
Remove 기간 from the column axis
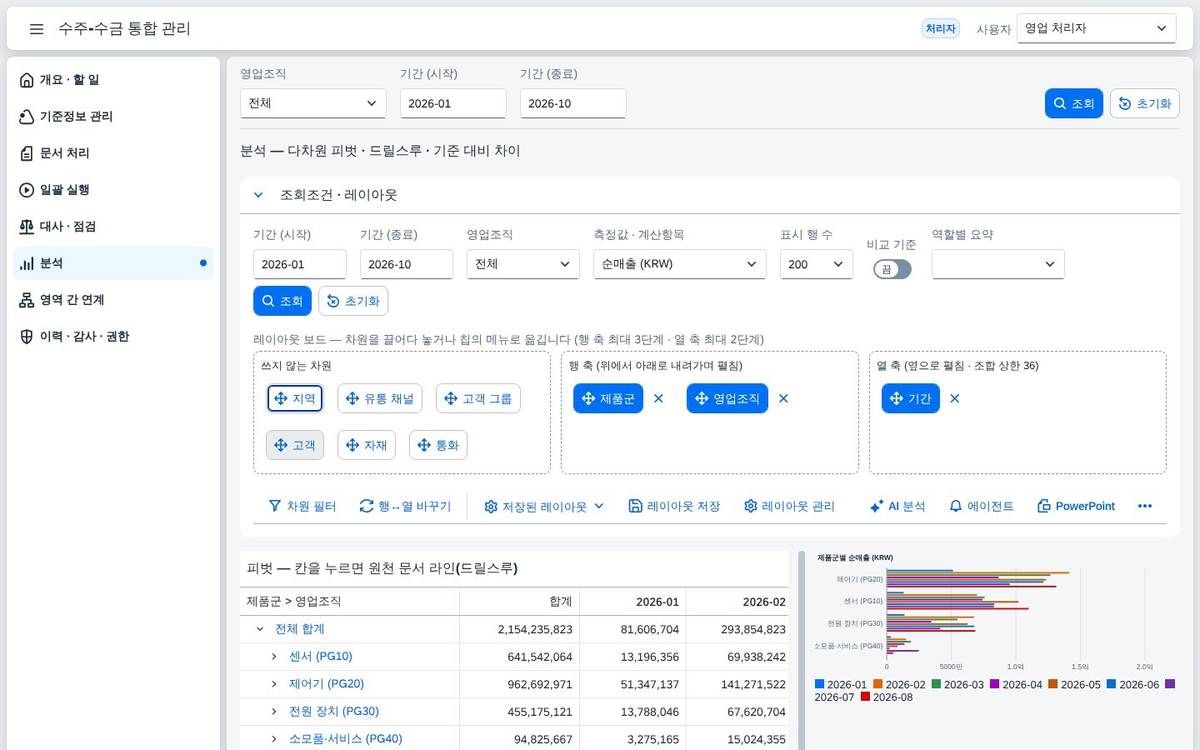tap(955, 398)
